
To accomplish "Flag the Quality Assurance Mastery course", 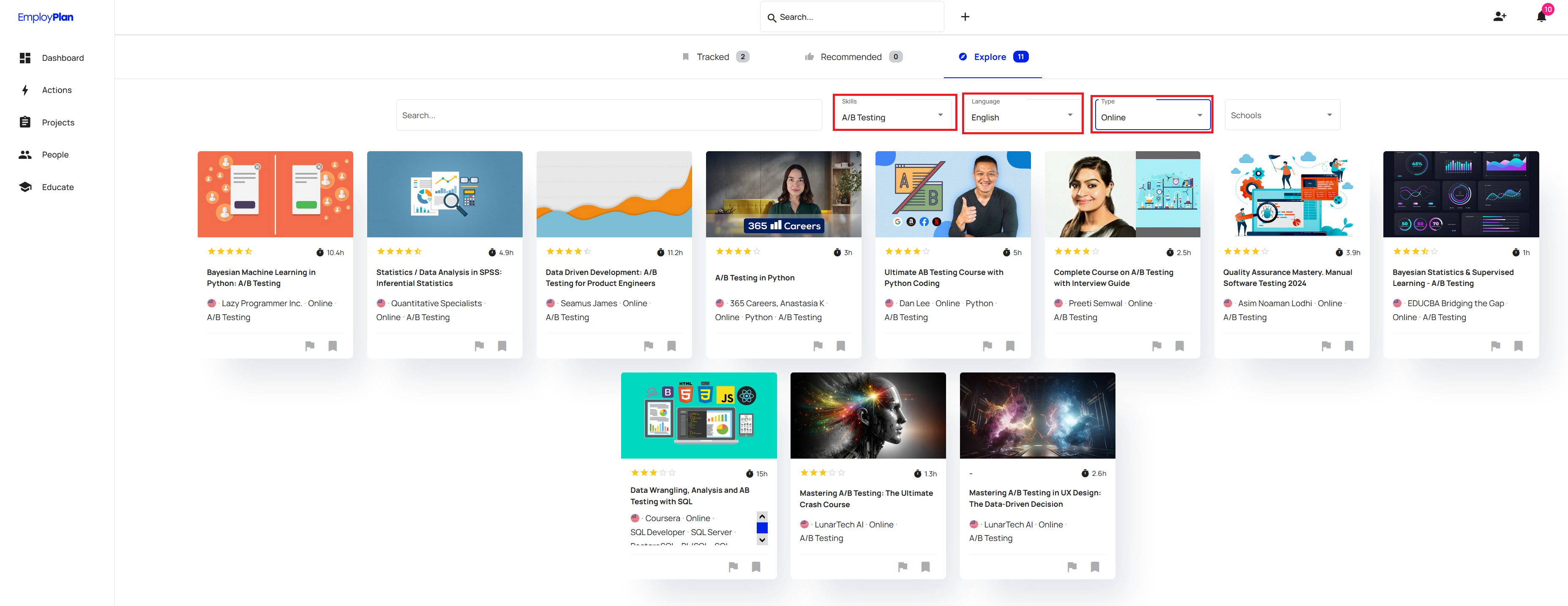I will (1326, 346).
